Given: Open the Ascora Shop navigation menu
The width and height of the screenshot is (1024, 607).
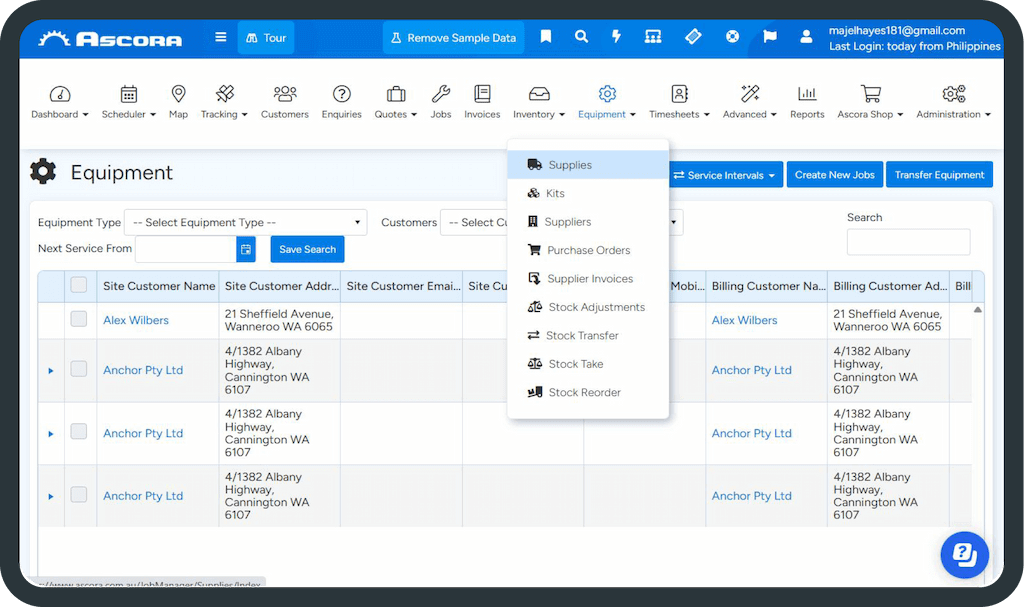Looking at the screenshot, I should click(870, 101).
